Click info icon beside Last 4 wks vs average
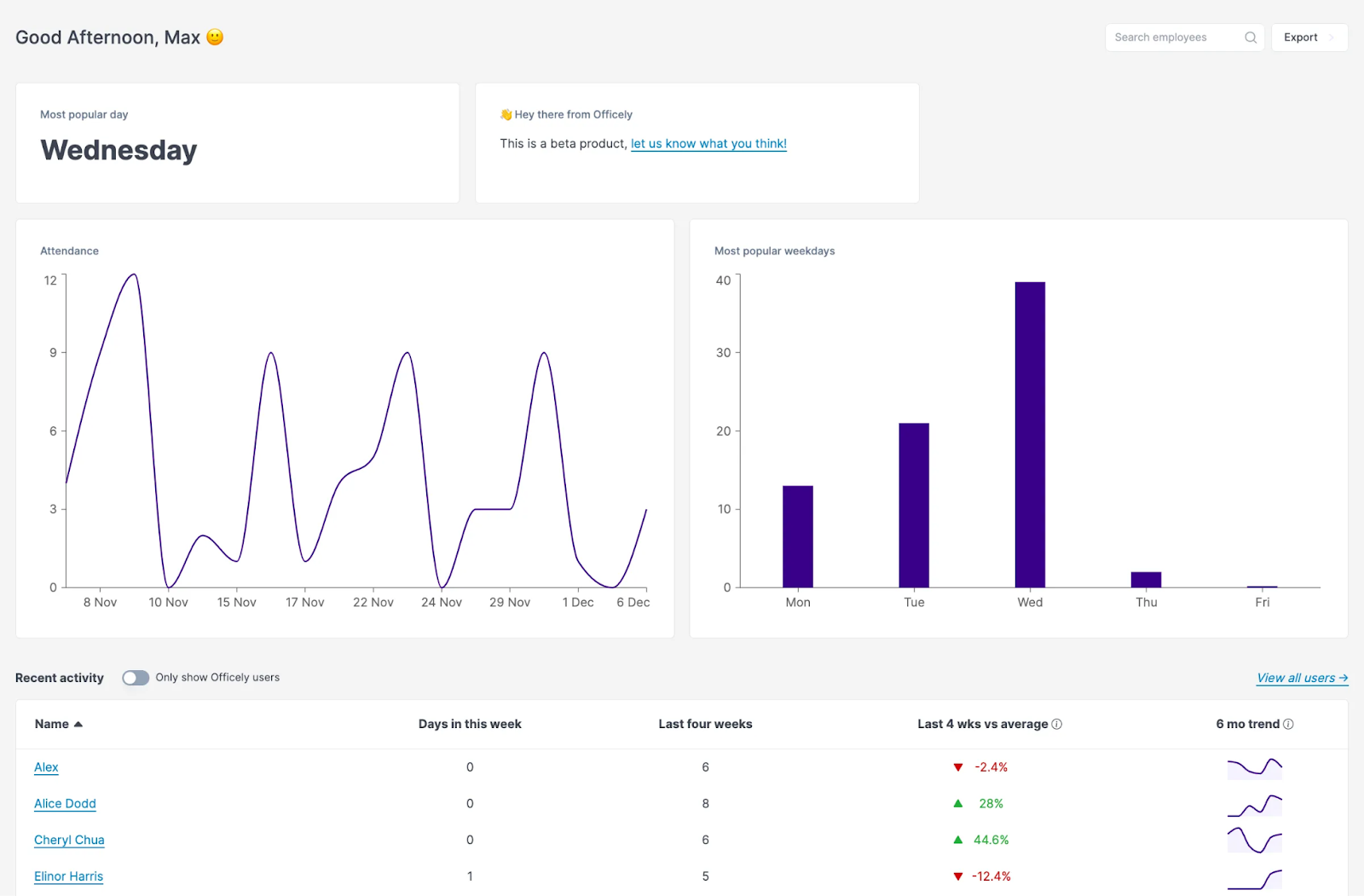The height and width of the screenshot is (896, 1364). (x=1057, y=724)
